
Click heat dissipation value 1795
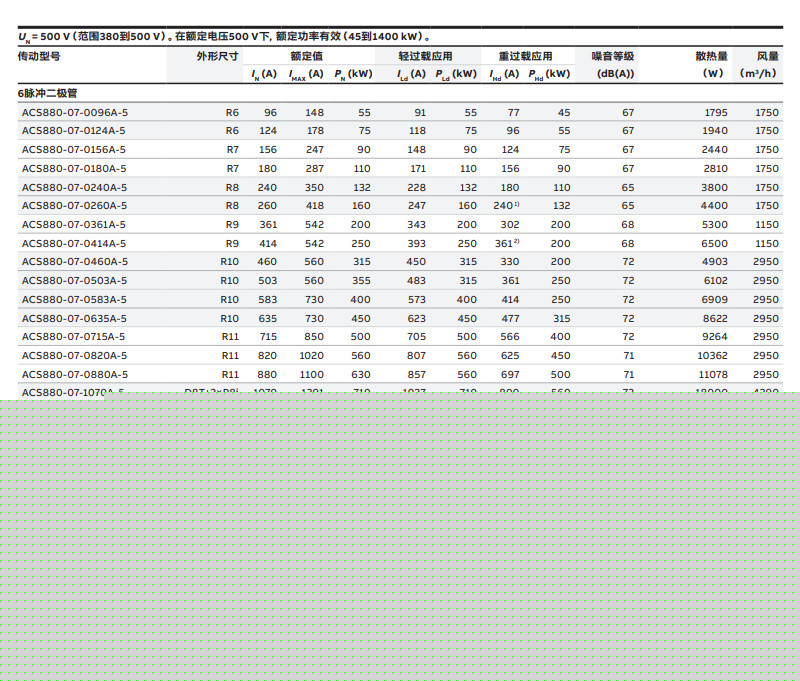(716, 112)
